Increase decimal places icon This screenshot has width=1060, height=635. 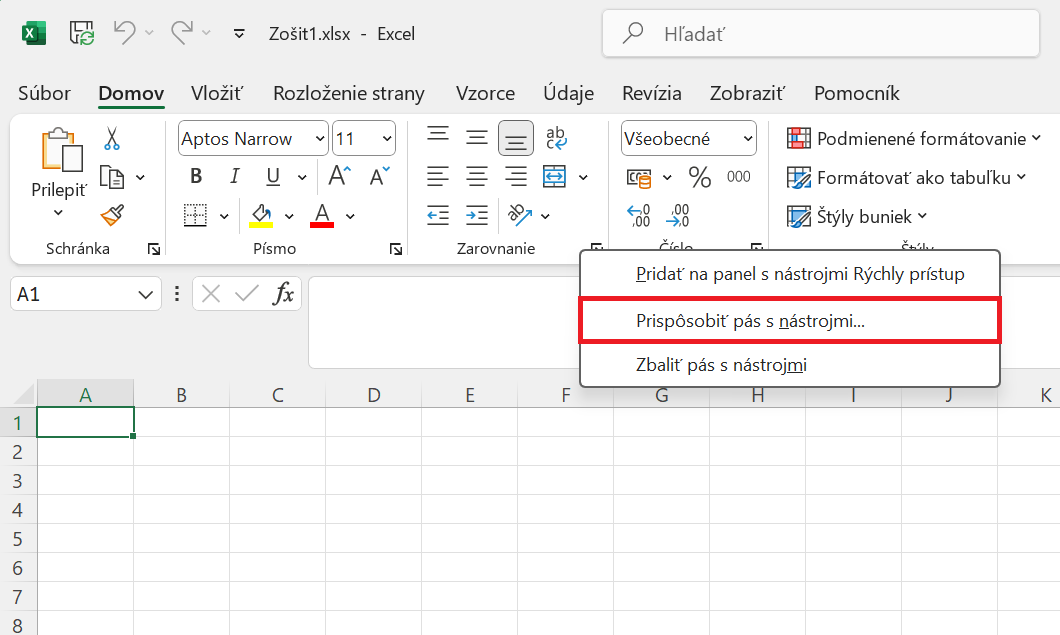pyautogui.click(x=639, y=216)
